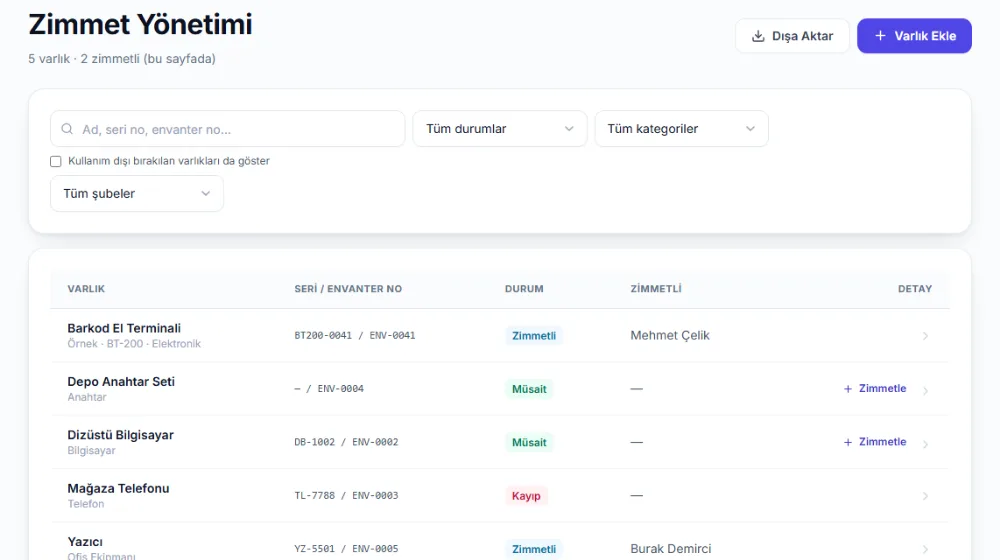This screenshot has width=1000, height=560.
Task: Click the SERİ / ENVANTER NO header
Action: pyautogui.click(x=348, y=289)
